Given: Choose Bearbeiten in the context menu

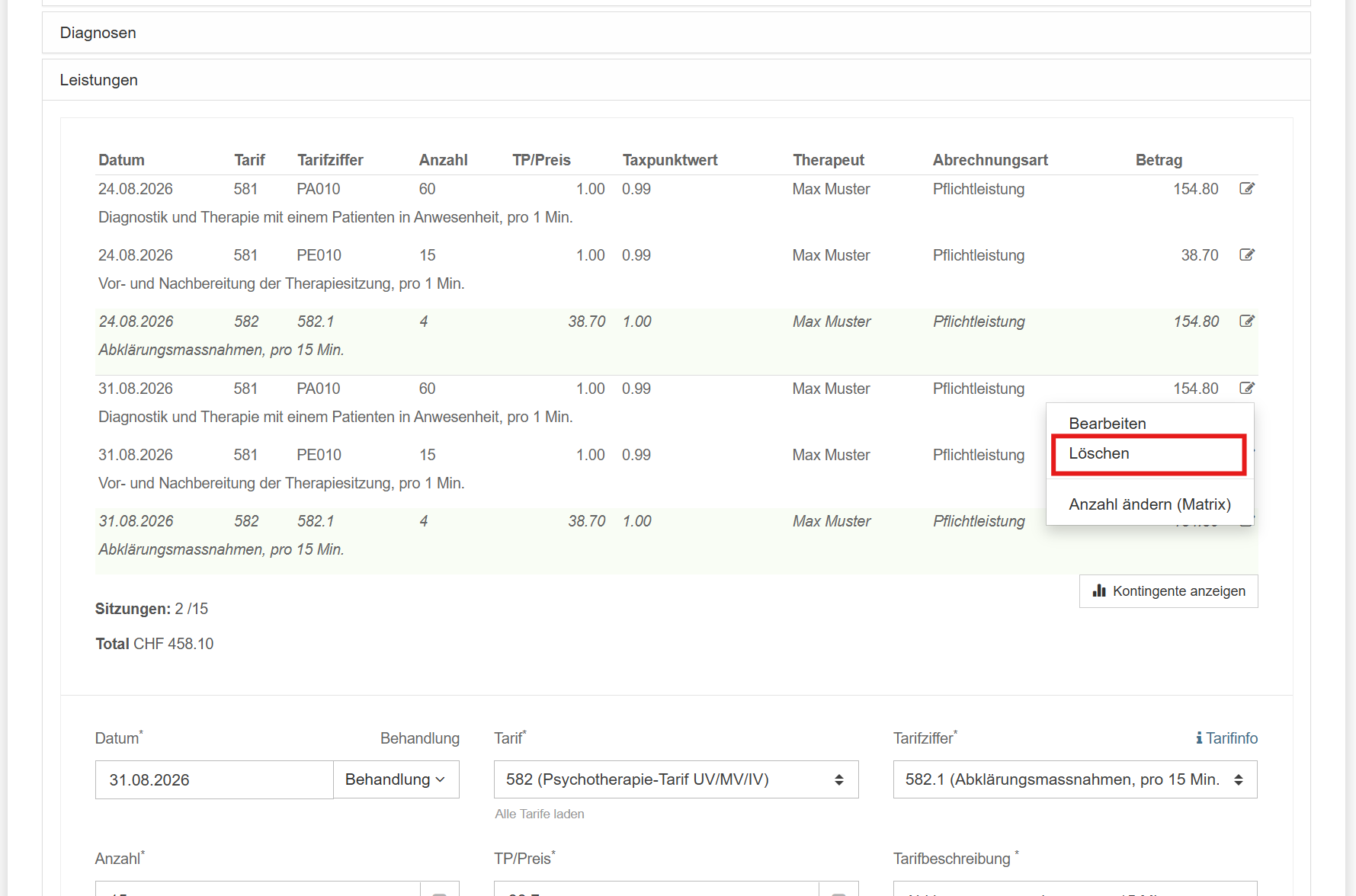Looking at the screenshot, I should click(x=1108, y=424).
